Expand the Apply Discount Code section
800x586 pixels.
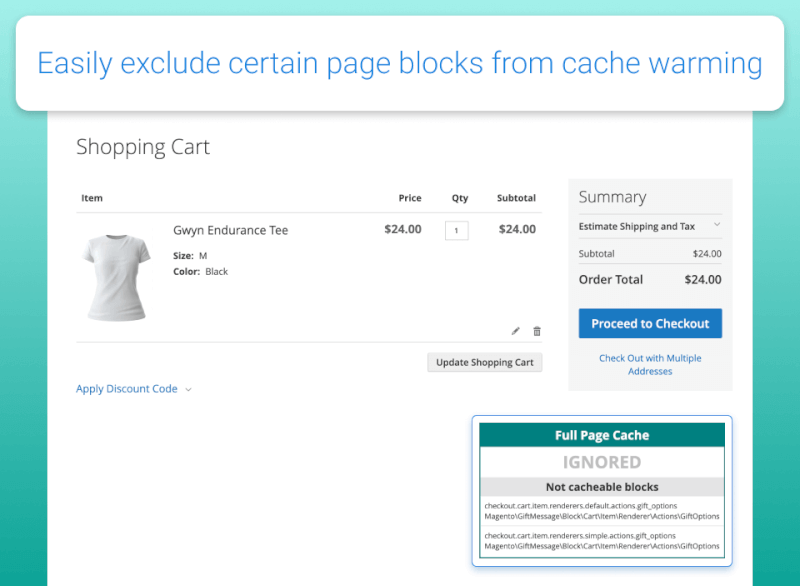pyautogui.click(x=127, y=389)
